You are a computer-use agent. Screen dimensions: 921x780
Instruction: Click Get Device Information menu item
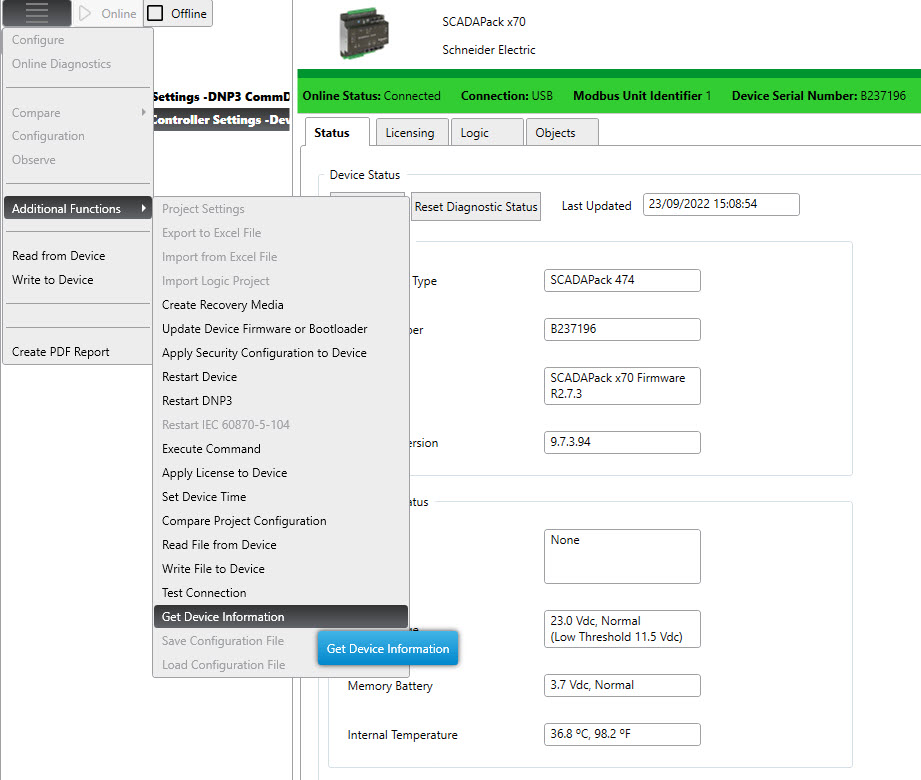tap(281, 617)
